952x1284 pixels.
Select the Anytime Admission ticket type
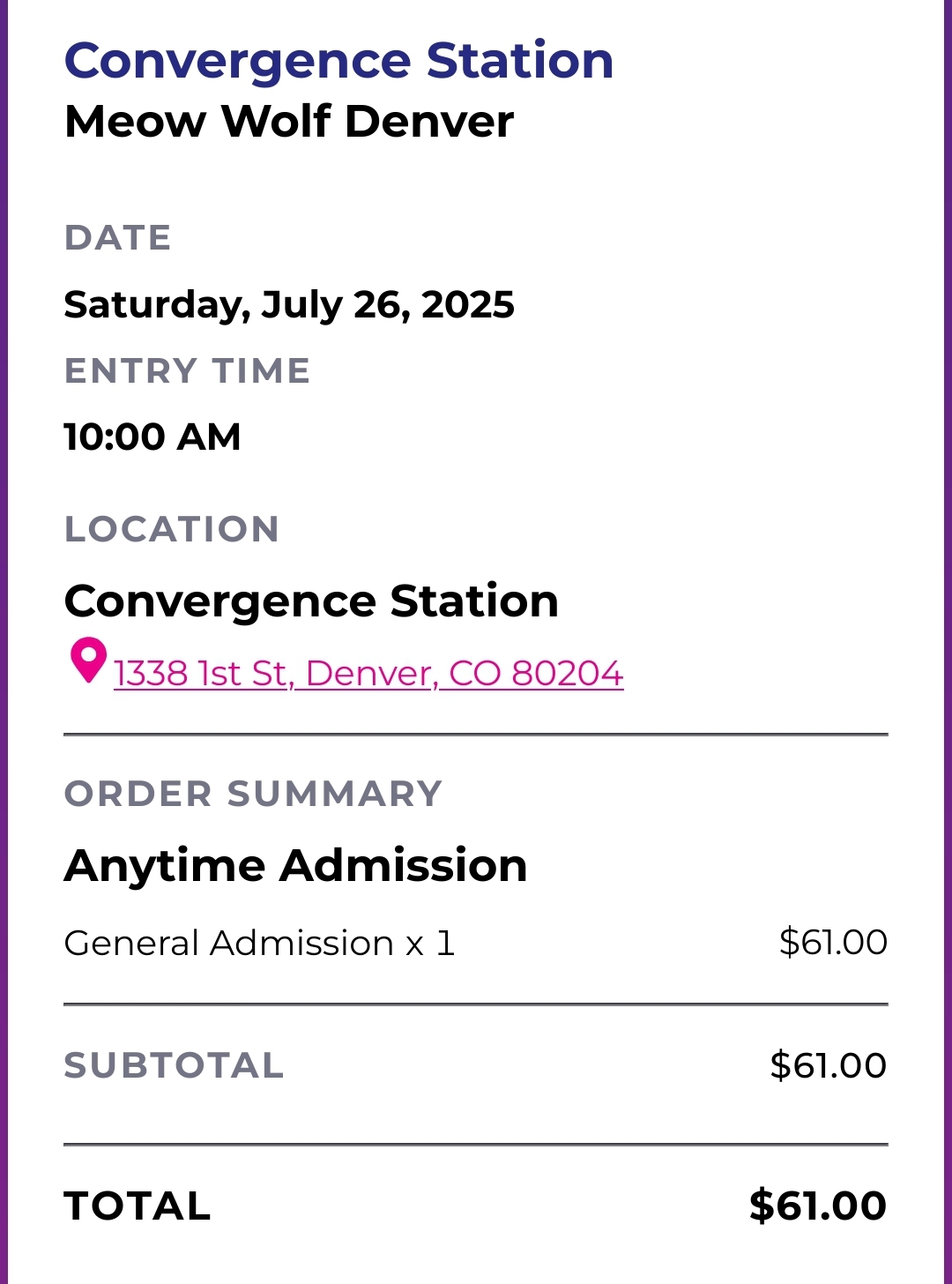click(295, 866)
